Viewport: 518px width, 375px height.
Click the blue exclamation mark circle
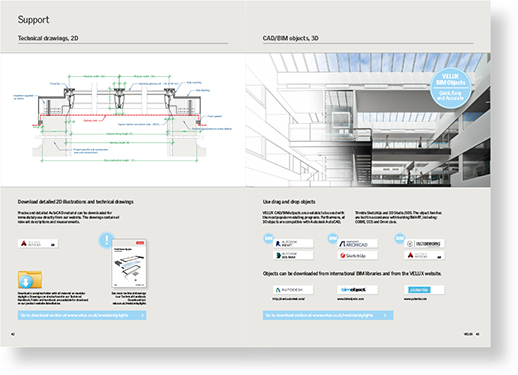click(106, 240)
